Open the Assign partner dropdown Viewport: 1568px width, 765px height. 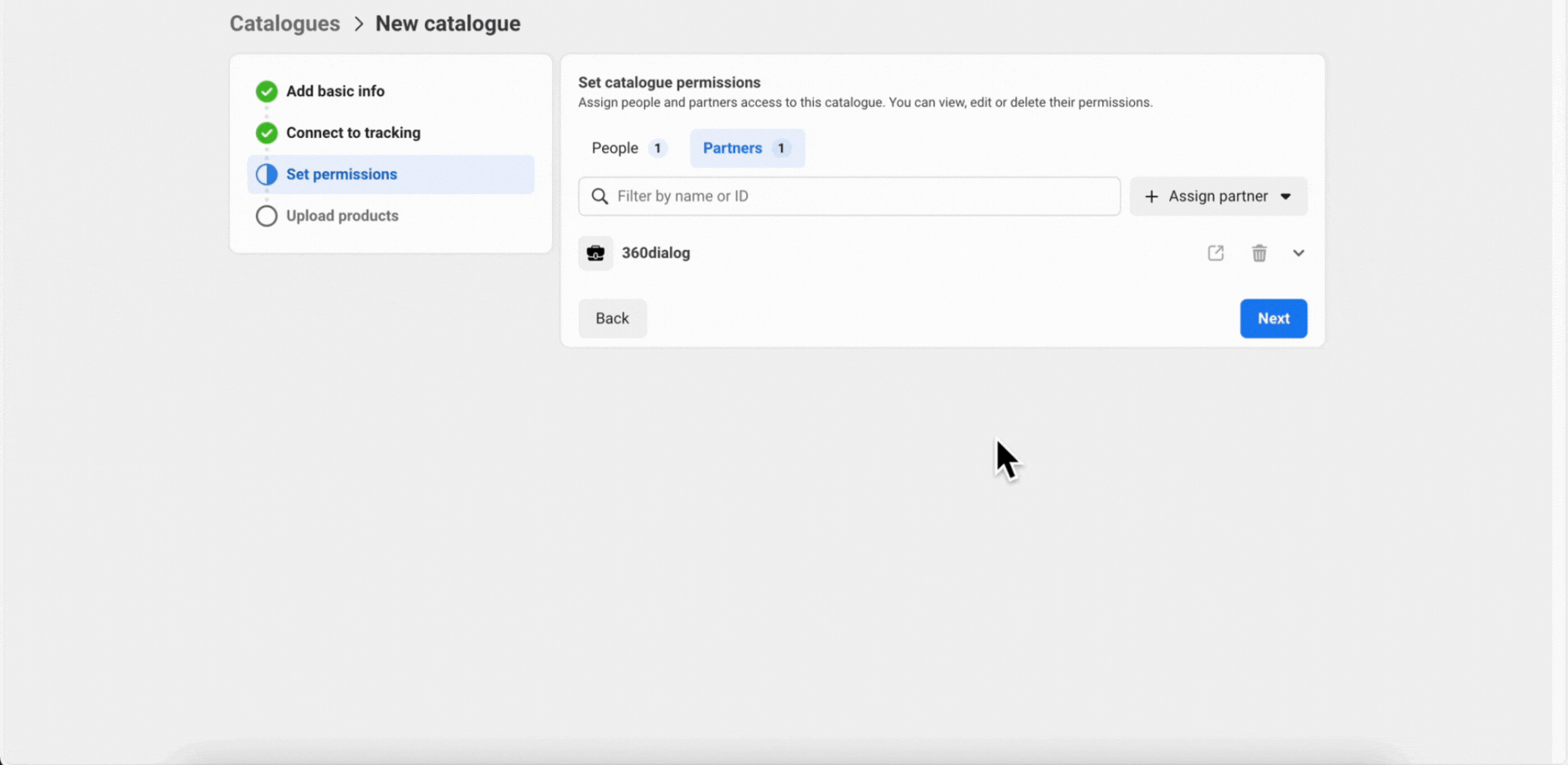(1218, 196)
